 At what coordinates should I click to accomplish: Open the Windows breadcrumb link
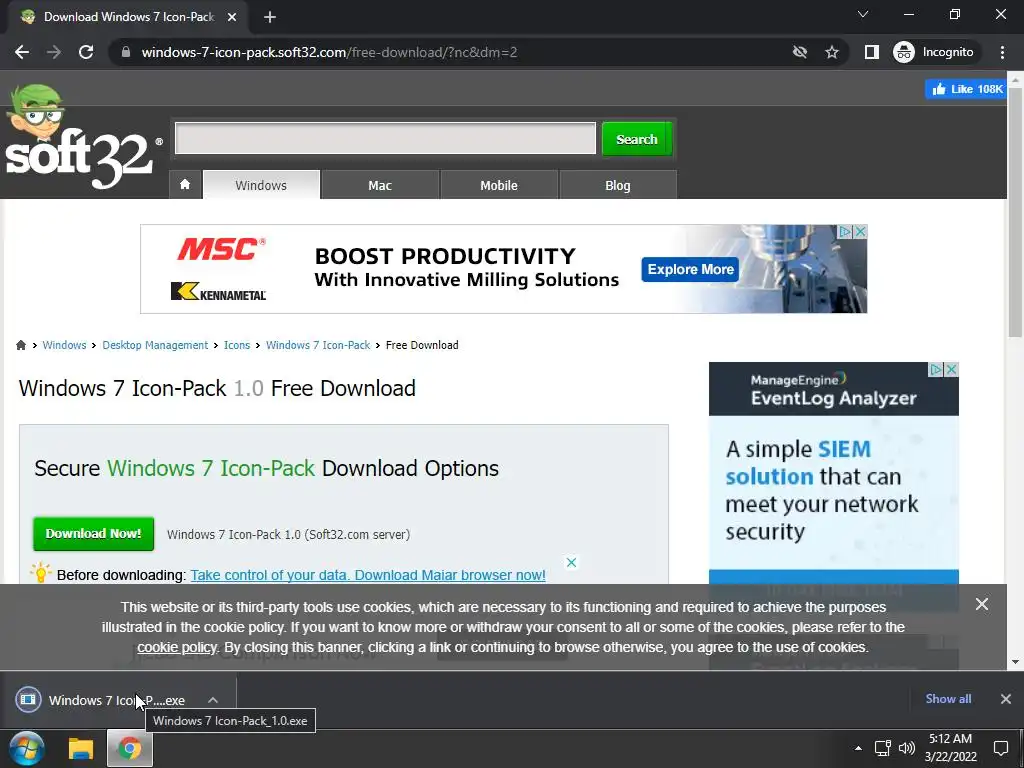[64, 345]
